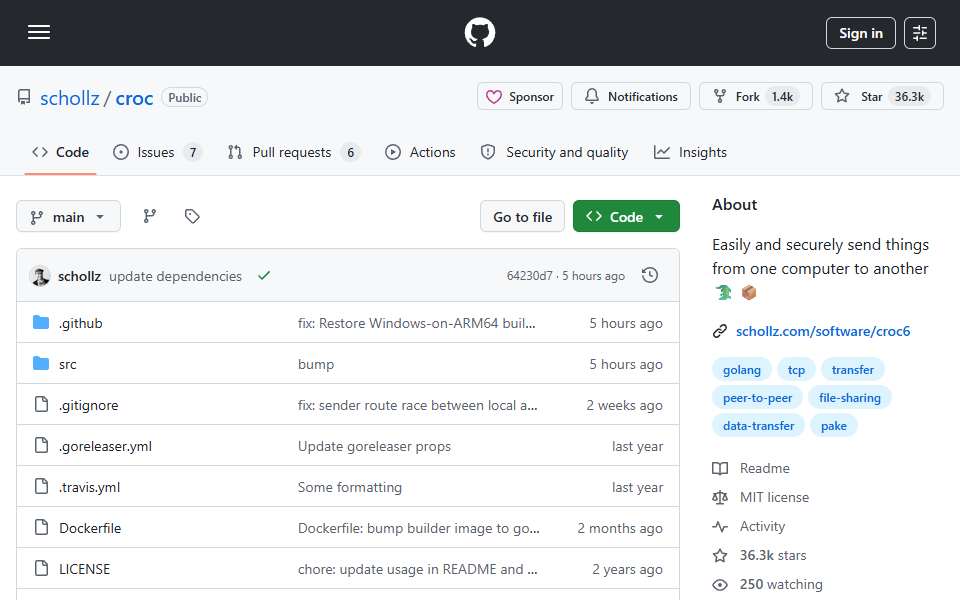Expand the main branch dropdown
Screen dimensions: 960x600
69,217
